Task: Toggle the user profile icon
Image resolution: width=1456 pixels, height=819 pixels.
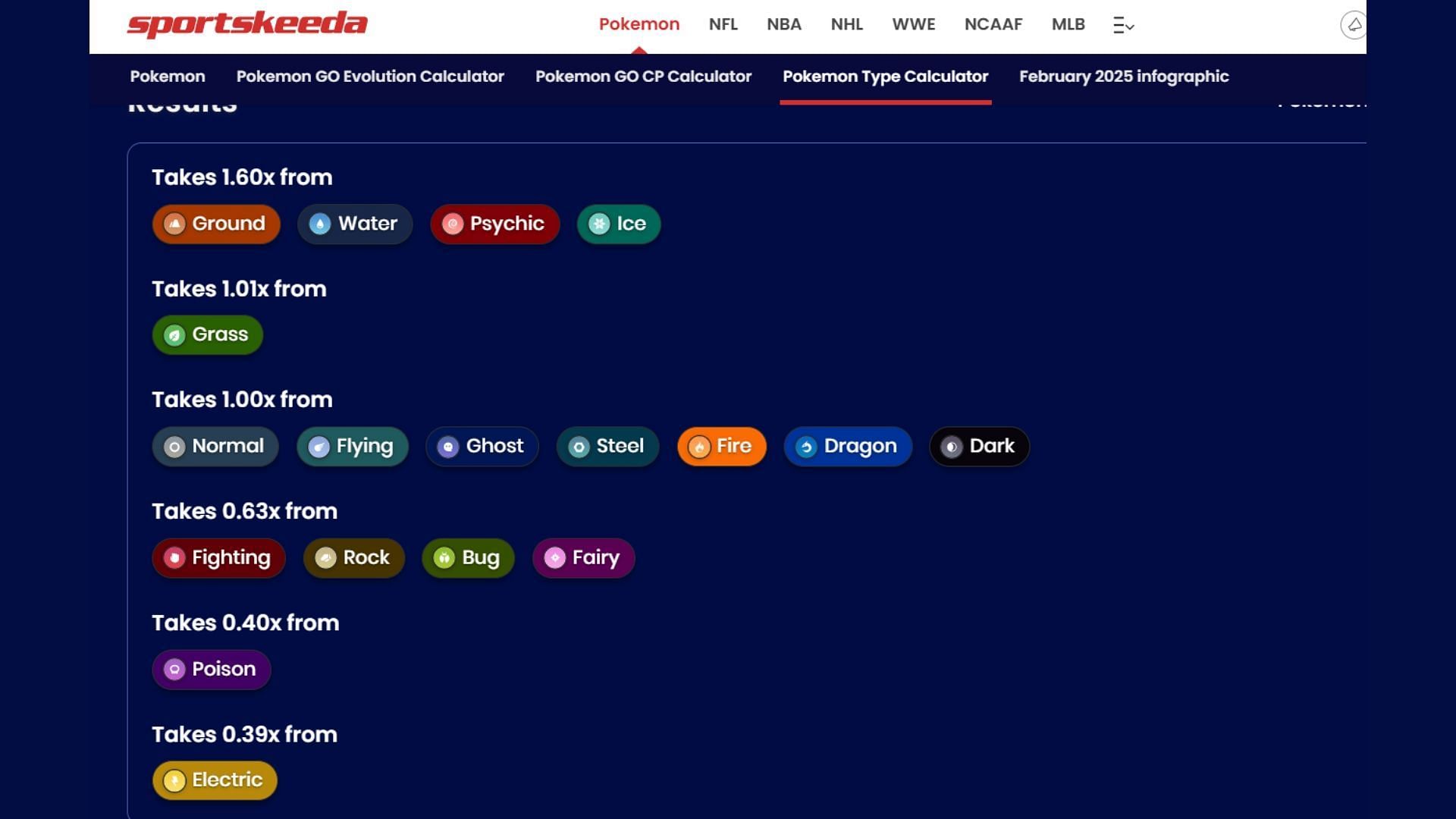Action: click(1352, 24)
